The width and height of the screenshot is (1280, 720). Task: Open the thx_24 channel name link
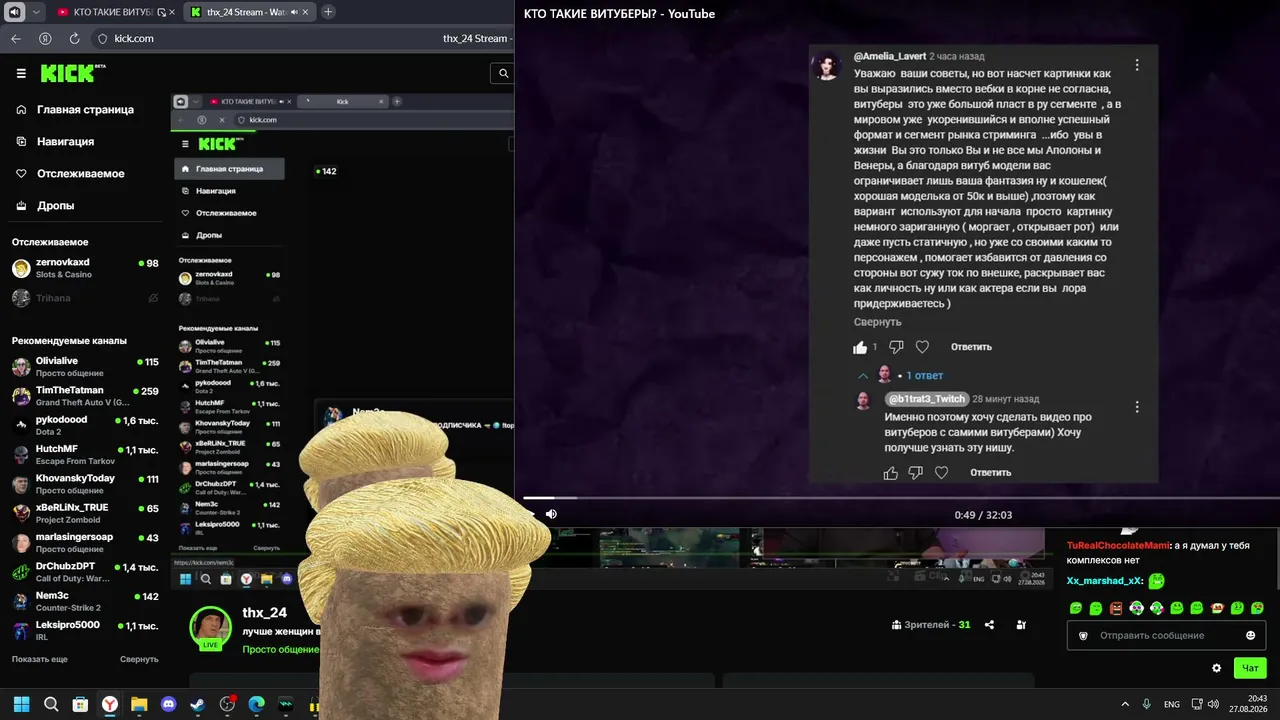tap(265, 613)
